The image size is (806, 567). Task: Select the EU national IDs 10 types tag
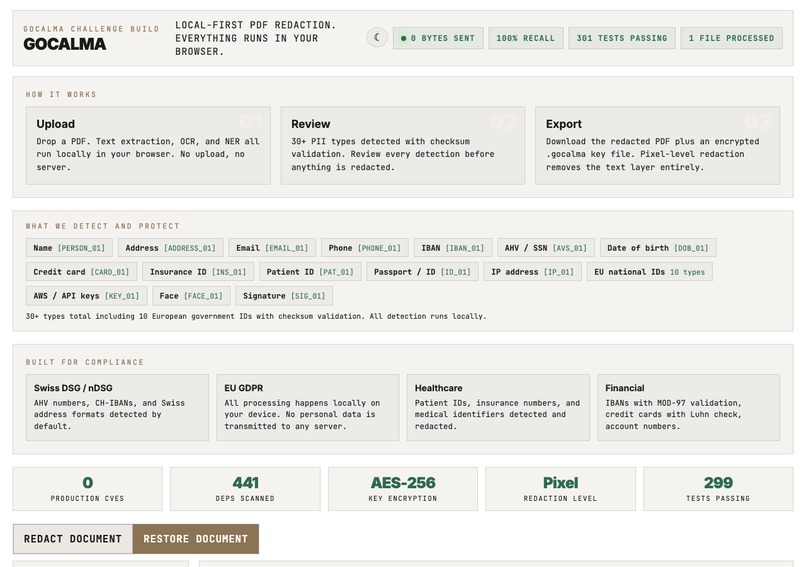[x=650, y=272]
